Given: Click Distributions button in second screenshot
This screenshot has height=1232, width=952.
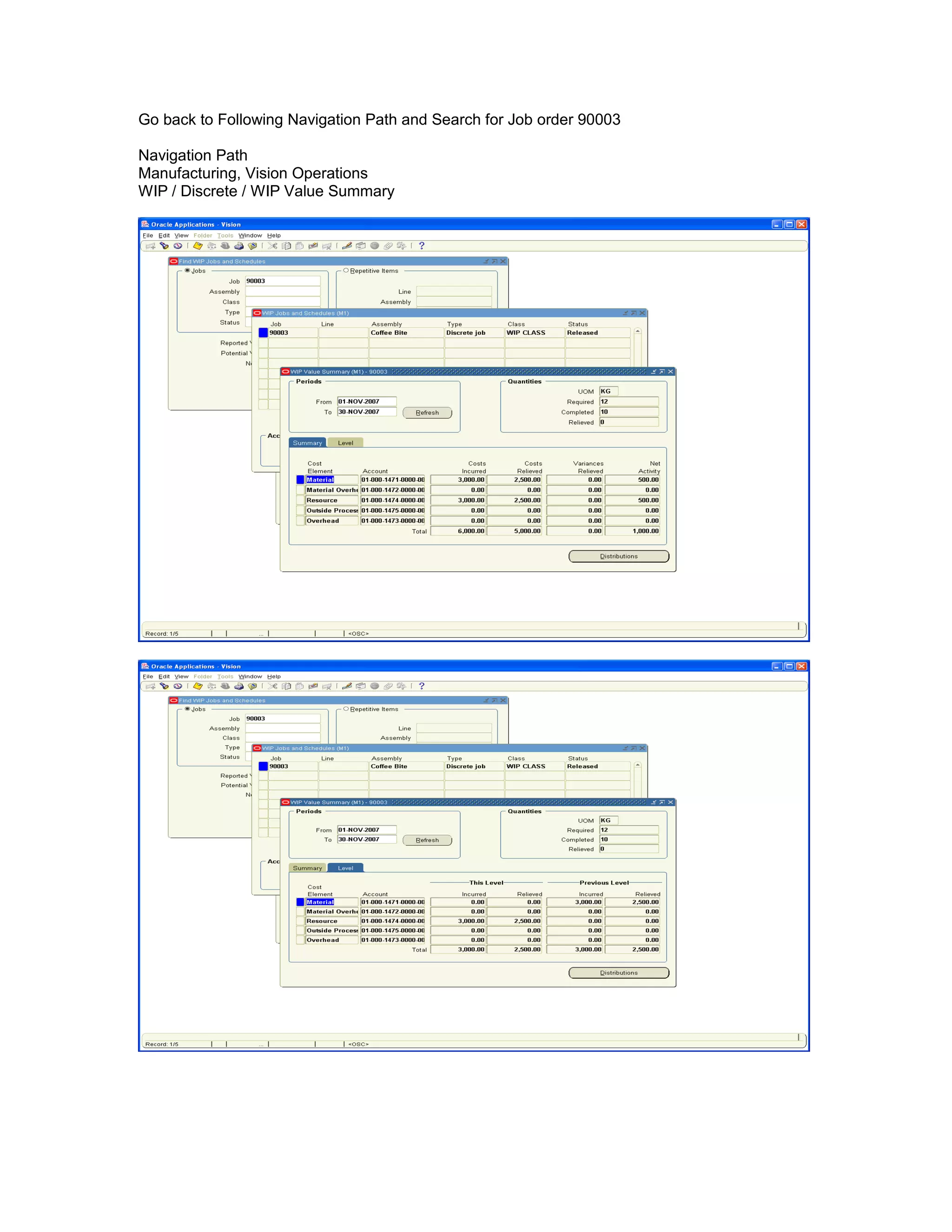Looking at the screenshot, I should [x=619, y=973].
